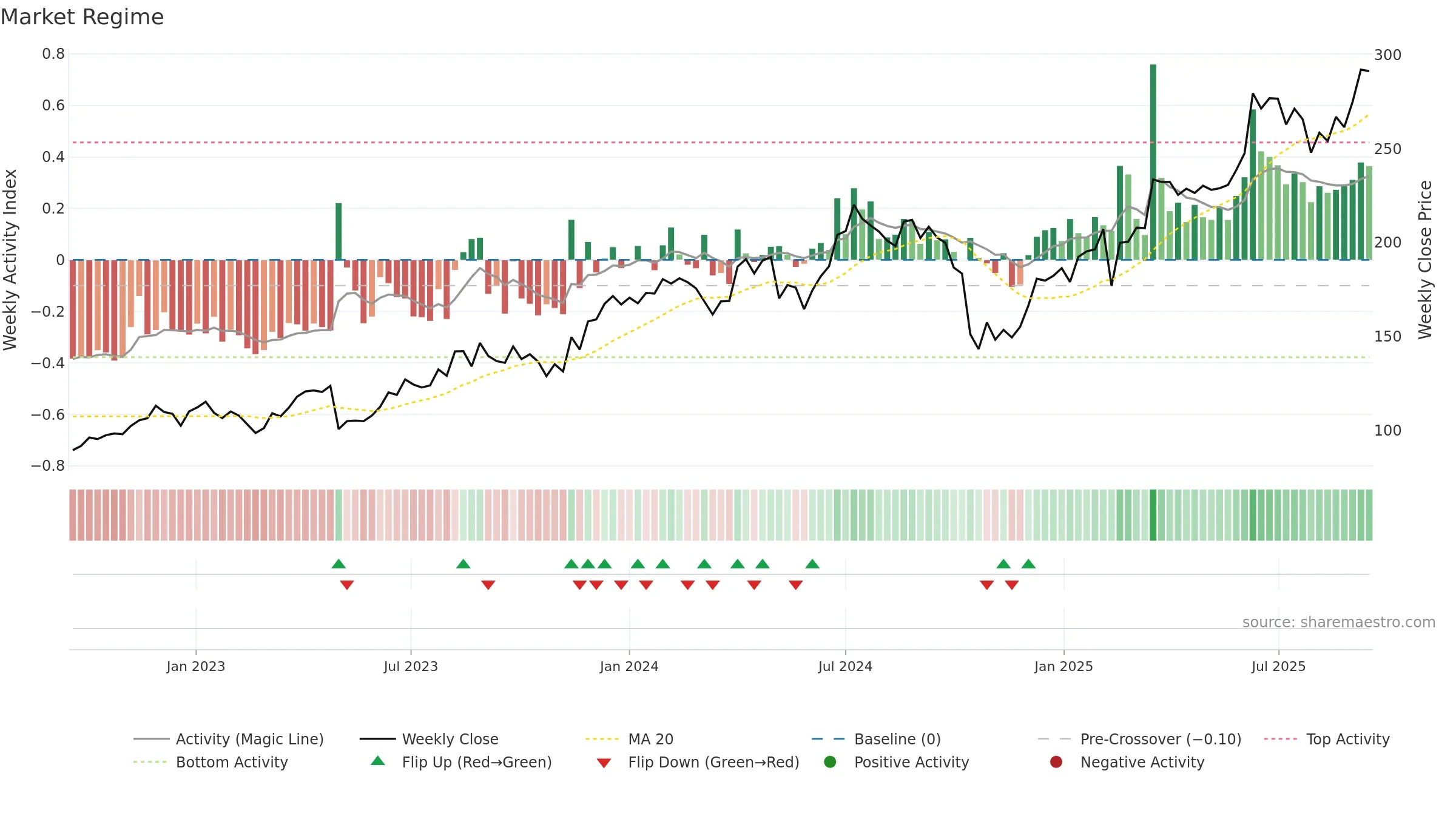Toggle Pre-Crossover (−0.10) legend entry
The image size is (1456, 819).
[x=1139, y=739]
